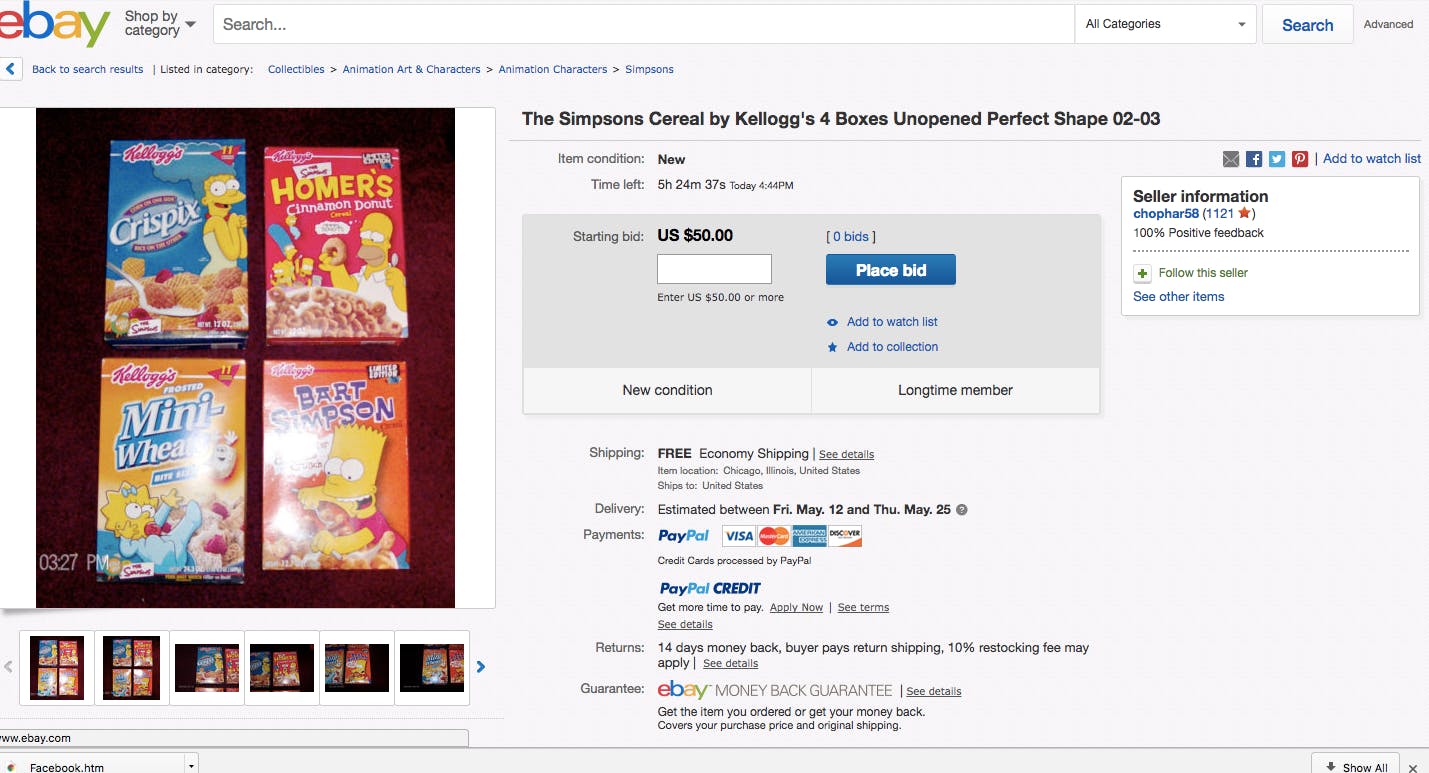Select the second cereal box thumbnail
This screenshot has height=773, width=1429.
(131, 667)
